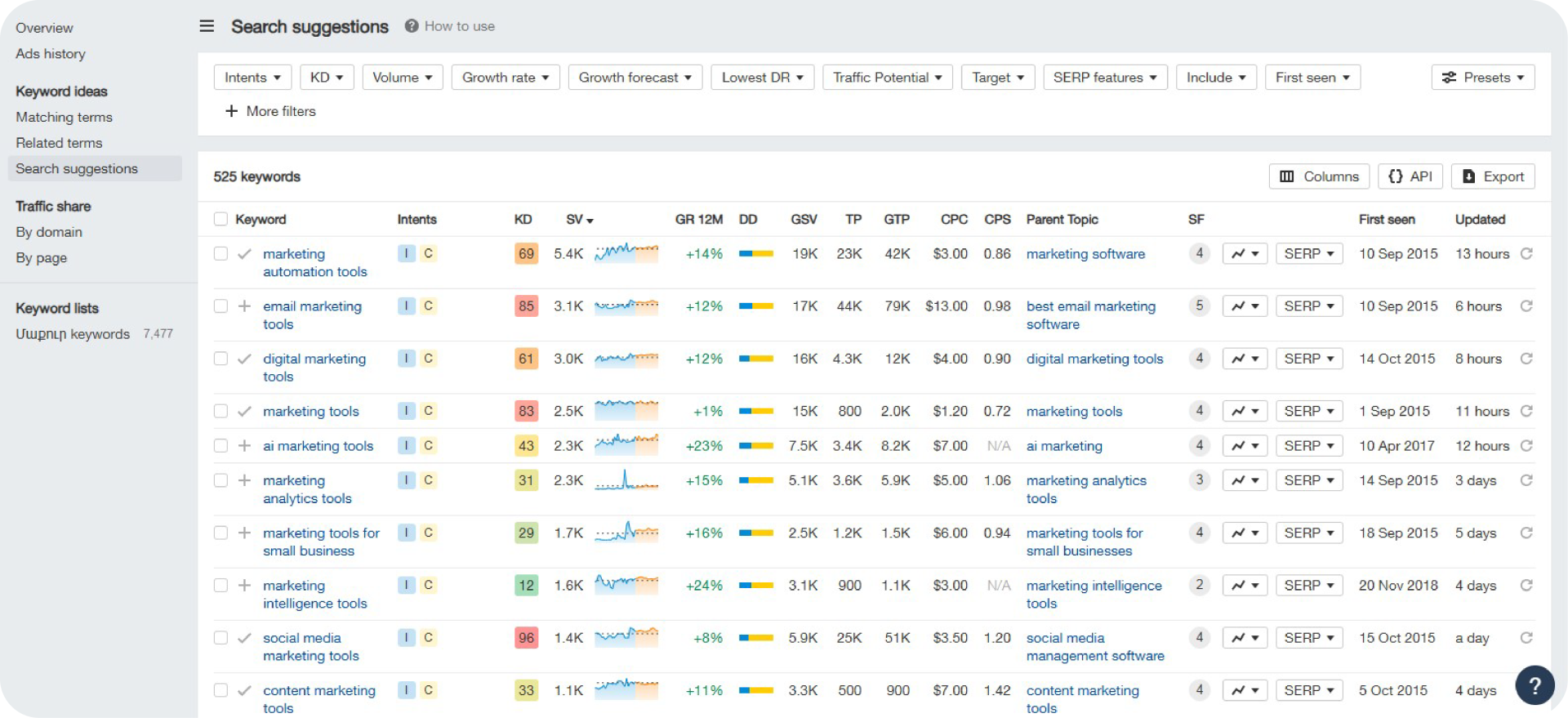Add marketing intelligence tools to list
This screenshot has width=1568, height=718.
pyautogui.click(x=244, y=586)
